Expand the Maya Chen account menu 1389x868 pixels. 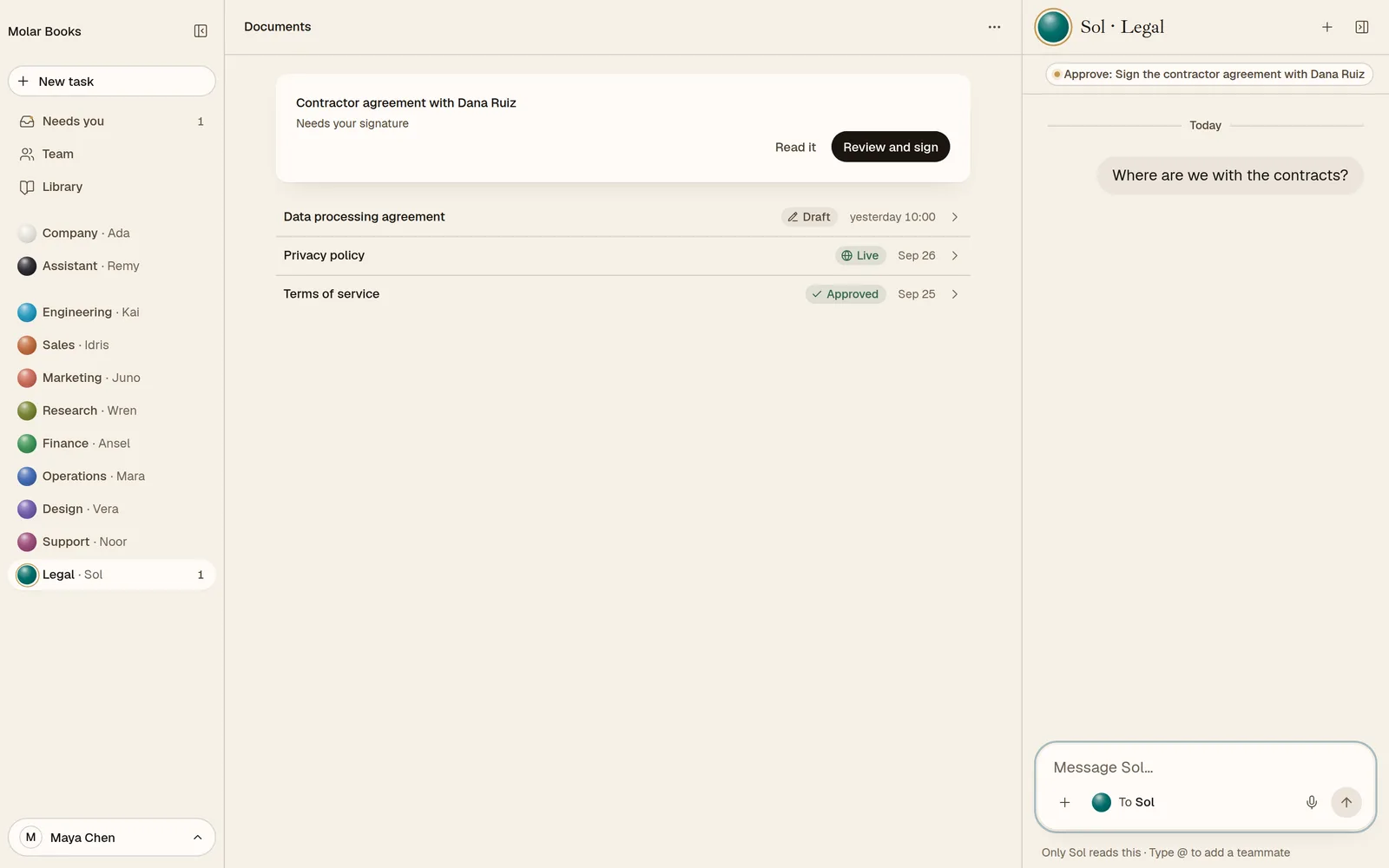(112, 838)
